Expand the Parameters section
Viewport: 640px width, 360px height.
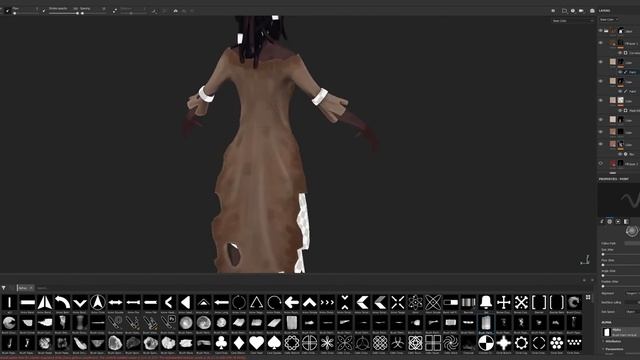[613, 349]
